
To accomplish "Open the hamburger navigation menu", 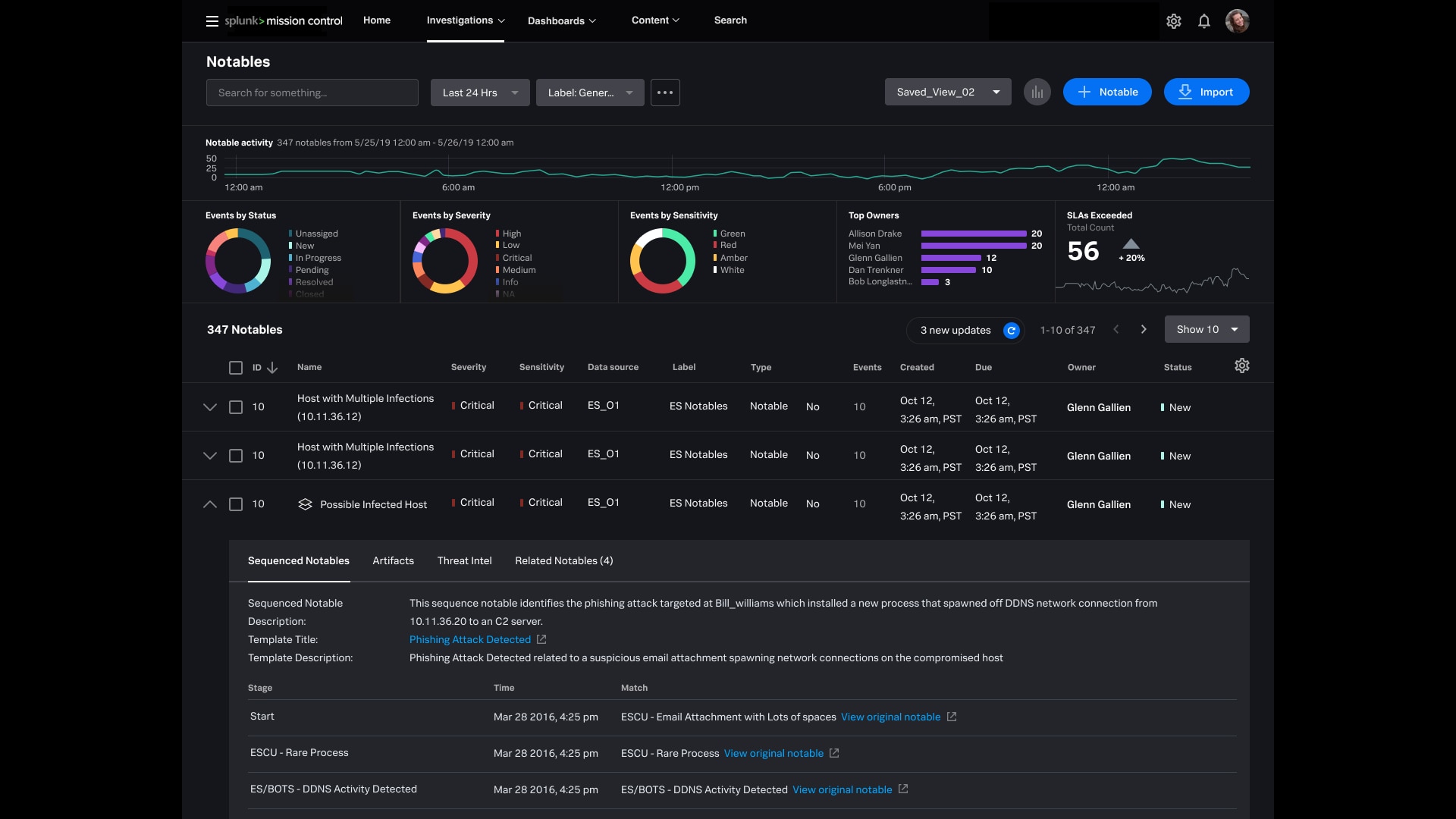I will click(x=212, y=21).
